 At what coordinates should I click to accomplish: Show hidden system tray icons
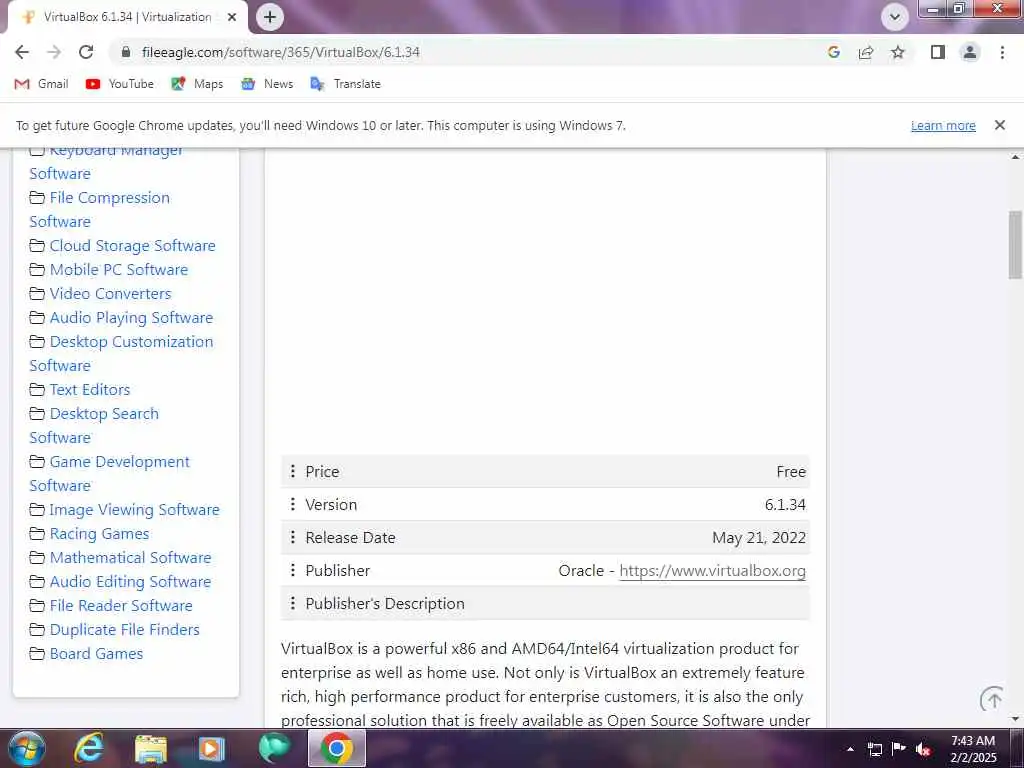point(850,749)
